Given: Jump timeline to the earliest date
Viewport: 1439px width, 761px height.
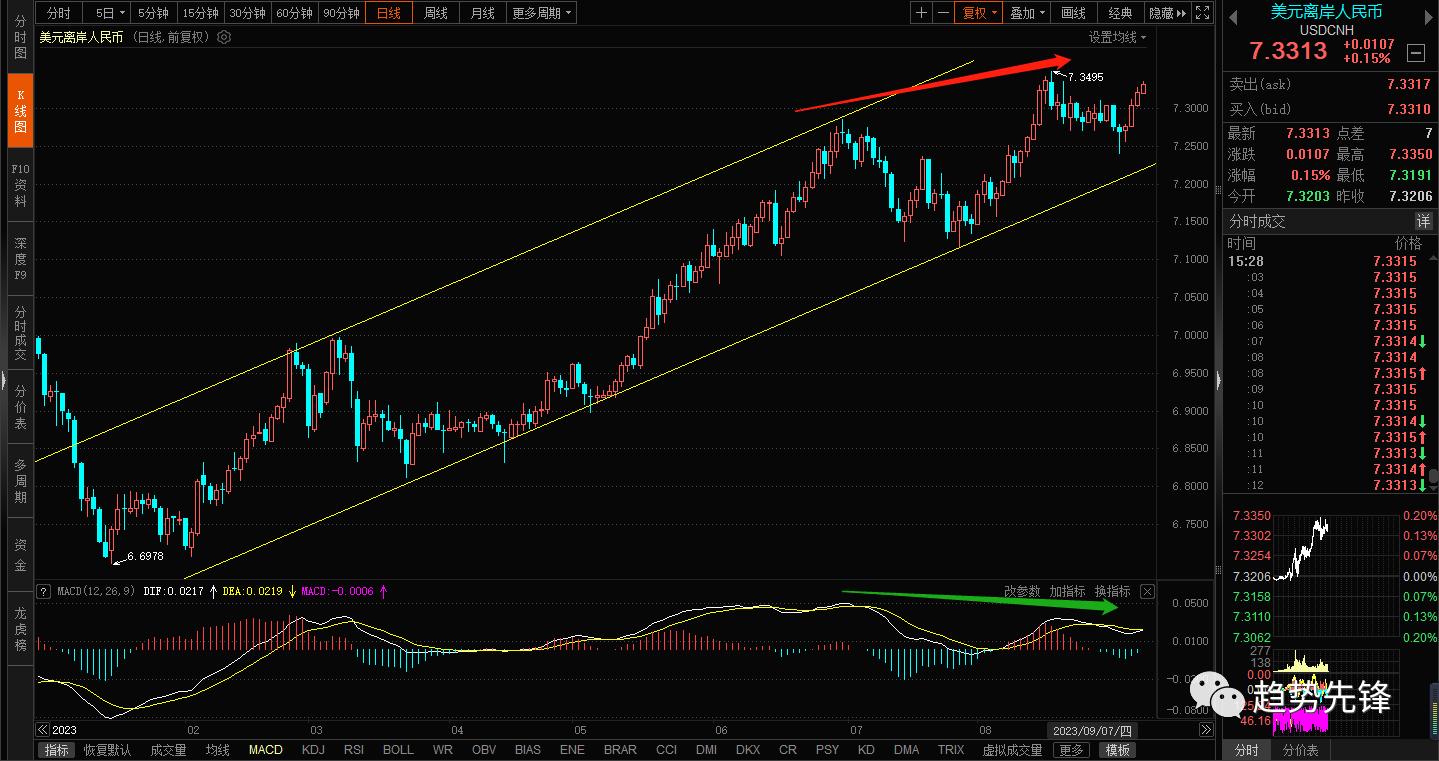Looking at the screenshot, I should coord(43,730).
